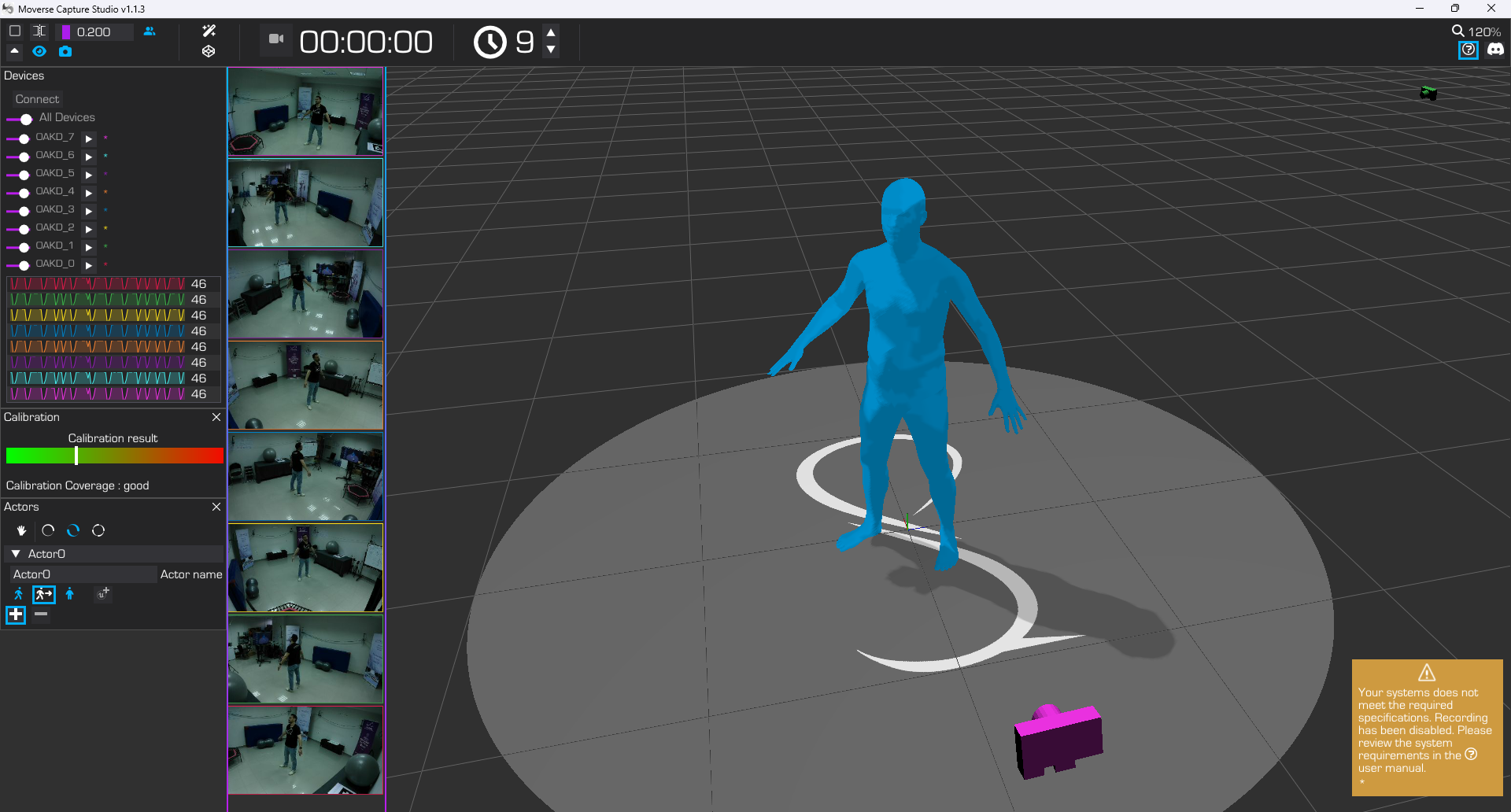Select the first camera feed thumbnail
This screenshot has height=812, width=1511.
(x=305, y=112)
